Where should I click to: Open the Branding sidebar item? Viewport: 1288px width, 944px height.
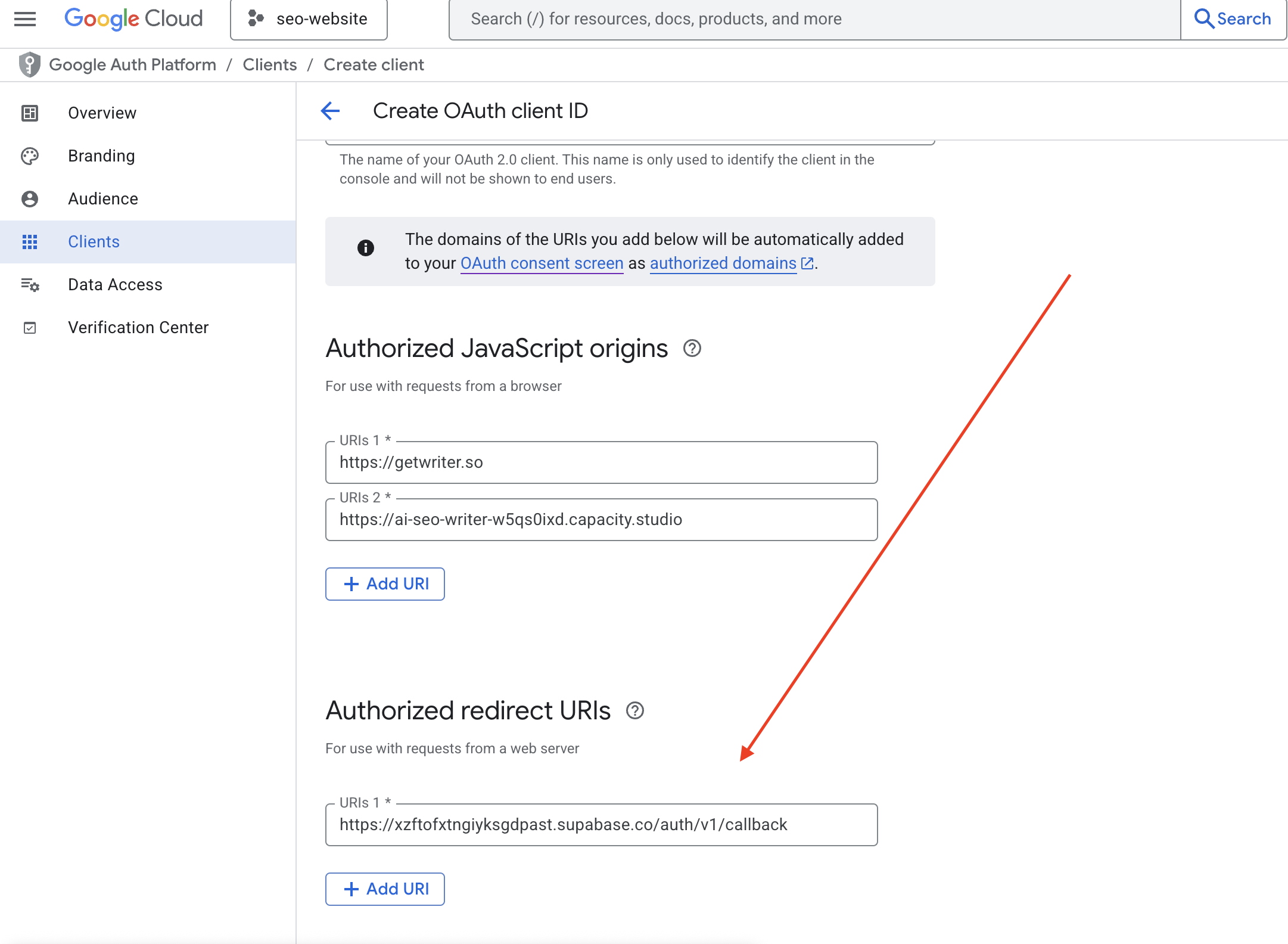(148, 156)
